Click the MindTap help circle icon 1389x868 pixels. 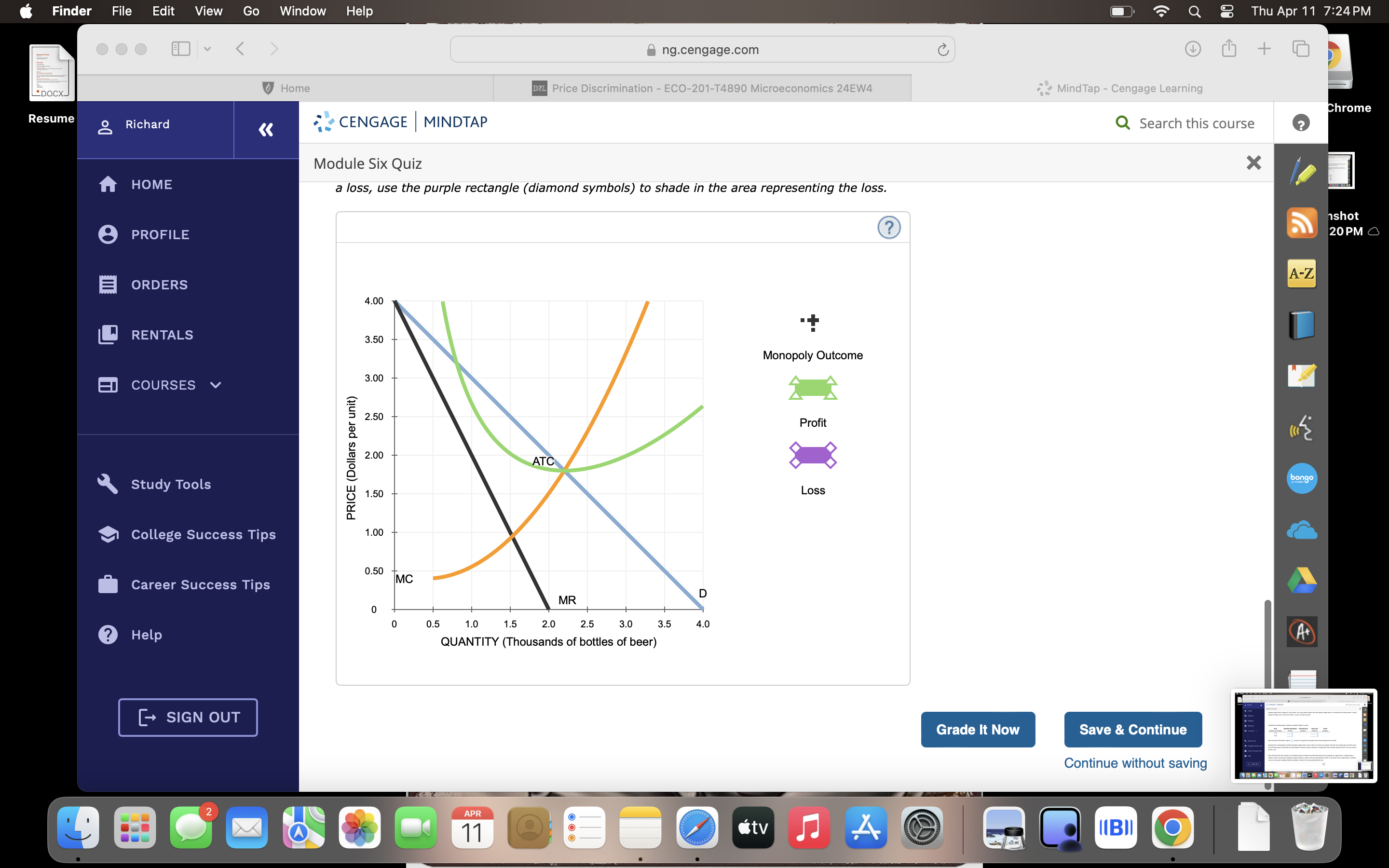pyautogui.click(x=1301, y=123)
